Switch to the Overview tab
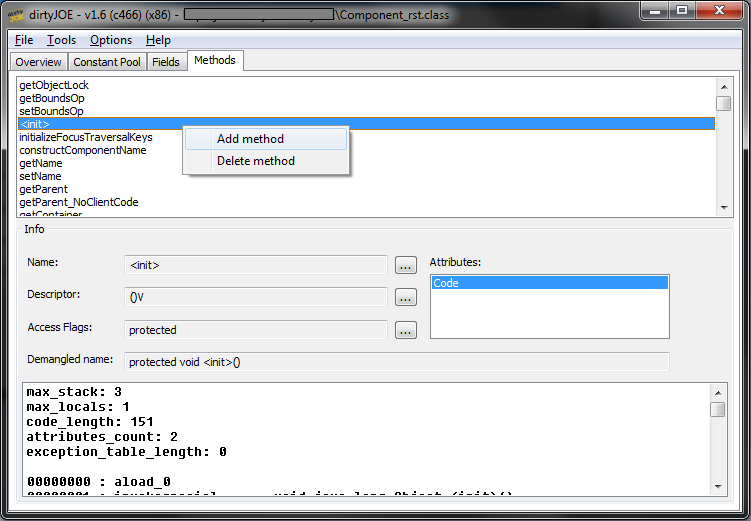The height and width of the screenshot is (521, 751). [x=38, y=62]
